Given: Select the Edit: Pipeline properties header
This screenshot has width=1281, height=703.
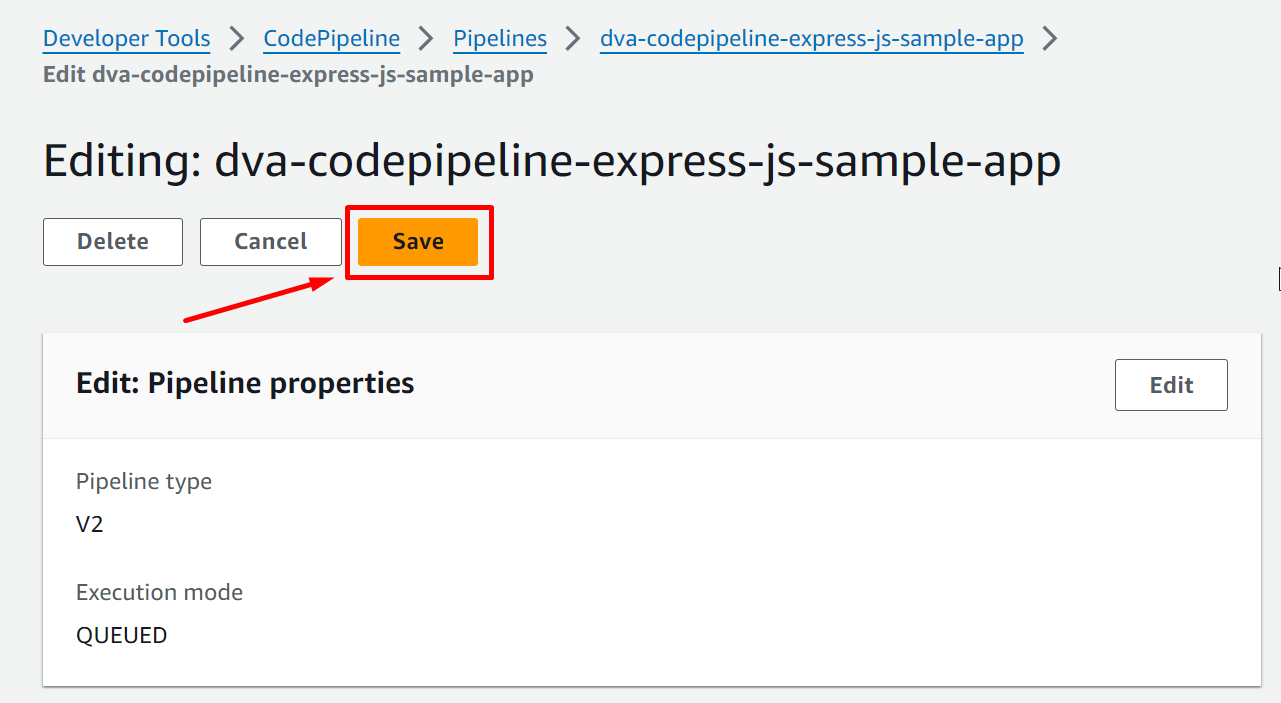Looking at the screenshot, I should click(x=245, y=383).
